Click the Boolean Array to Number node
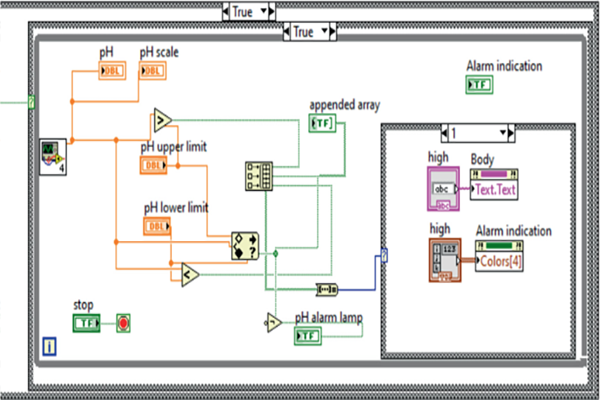600x400 pixels. [x=326, y=289]
